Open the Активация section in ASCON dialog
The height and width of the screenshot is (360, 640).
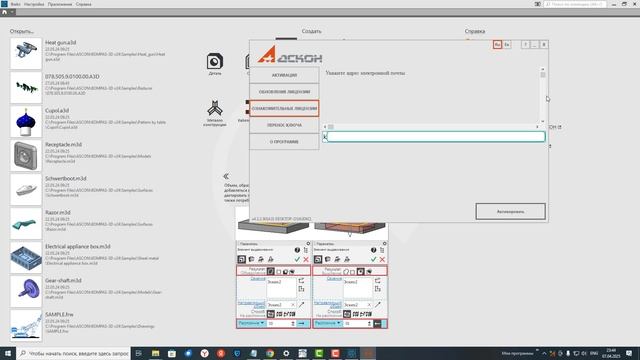[x=284, y=75]
